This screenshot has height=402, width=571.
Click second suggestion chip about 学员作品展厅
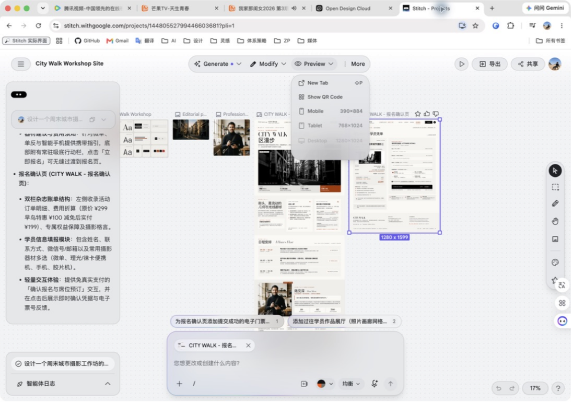tap(344, 321)
